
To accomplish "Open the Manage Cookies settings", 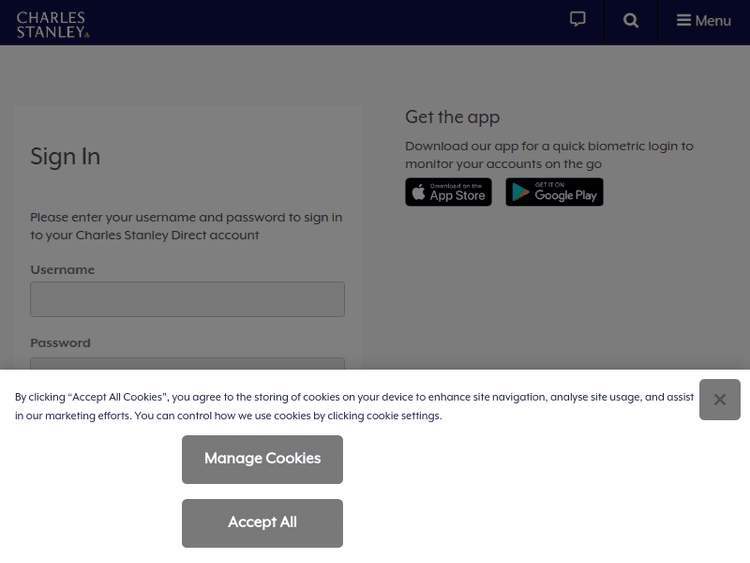I will coord(262,459).
